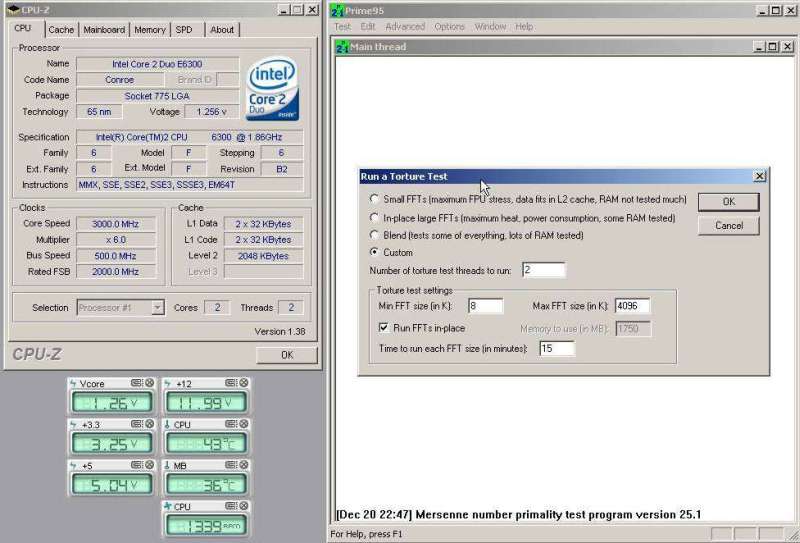
Task: Open settings icon on the +5 voltage widget
Action: 136,465
